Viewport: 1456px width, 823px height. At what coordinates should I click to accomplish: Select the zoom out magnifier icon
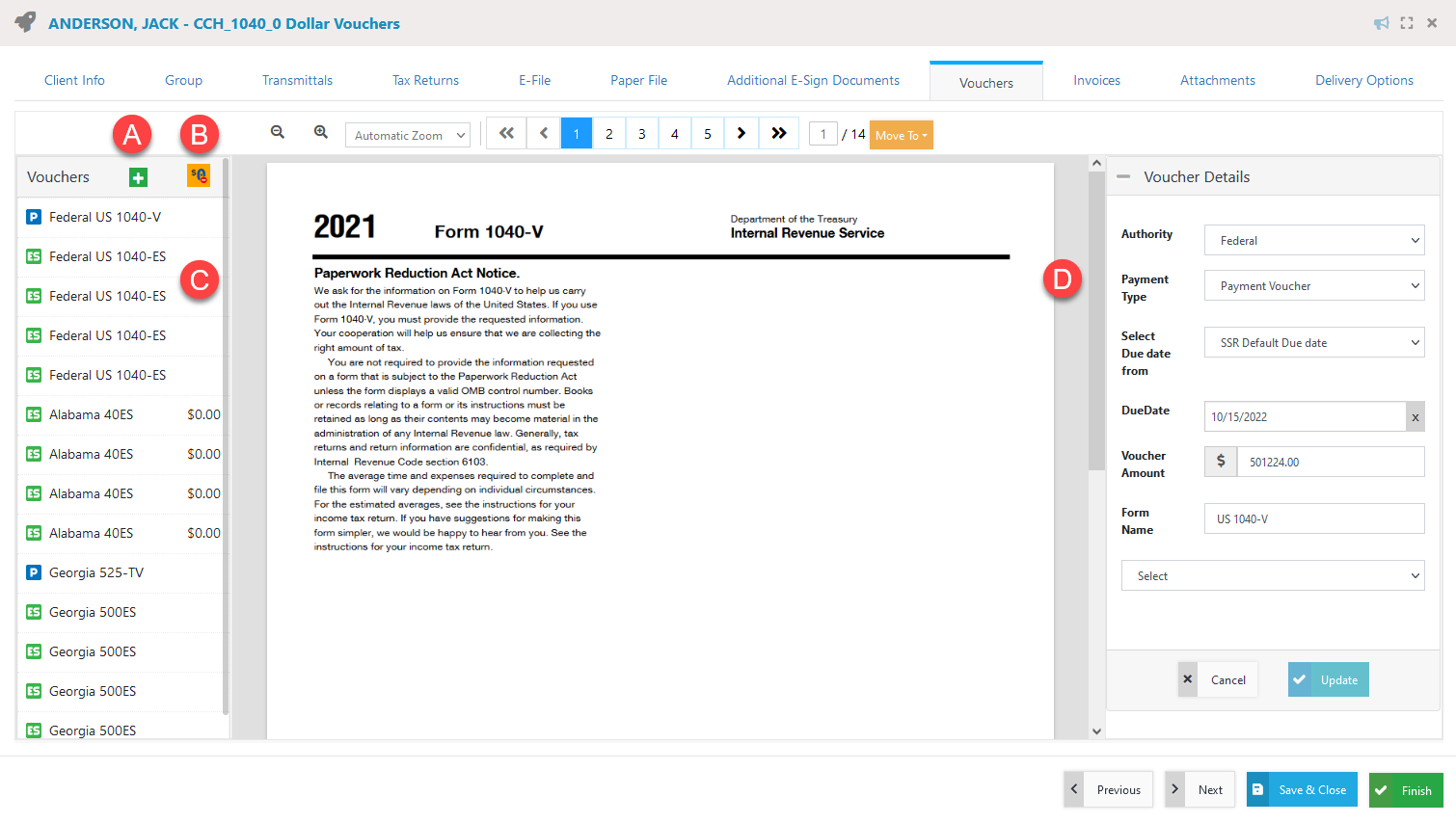point(278,133)
